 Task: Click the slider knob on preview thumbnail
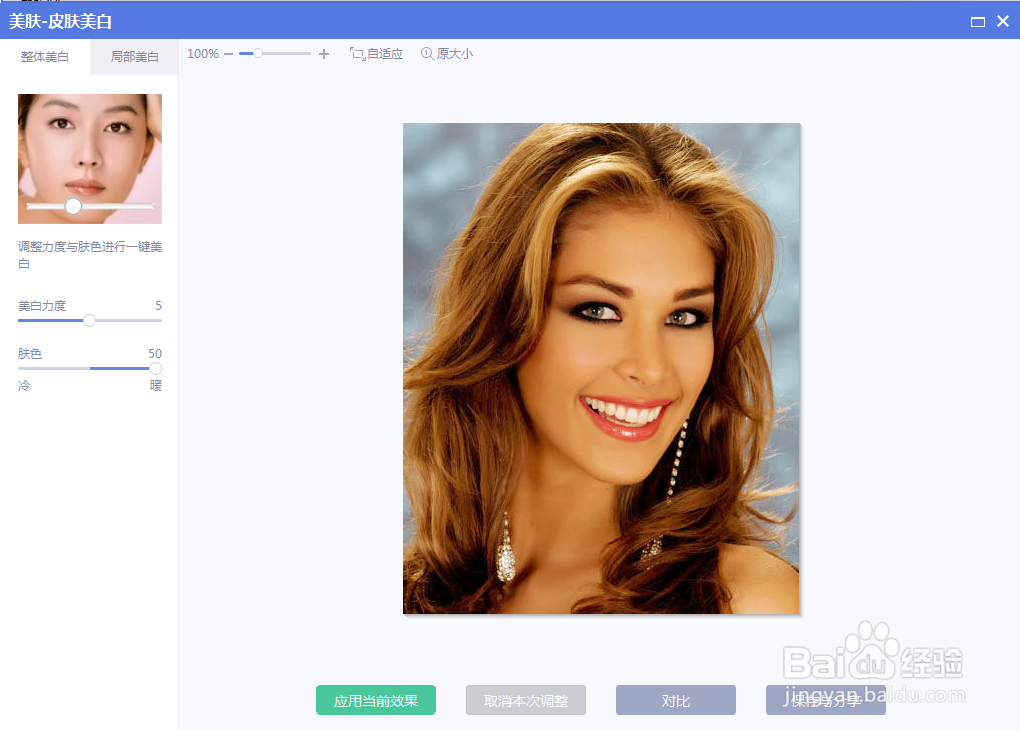(74, 206)
